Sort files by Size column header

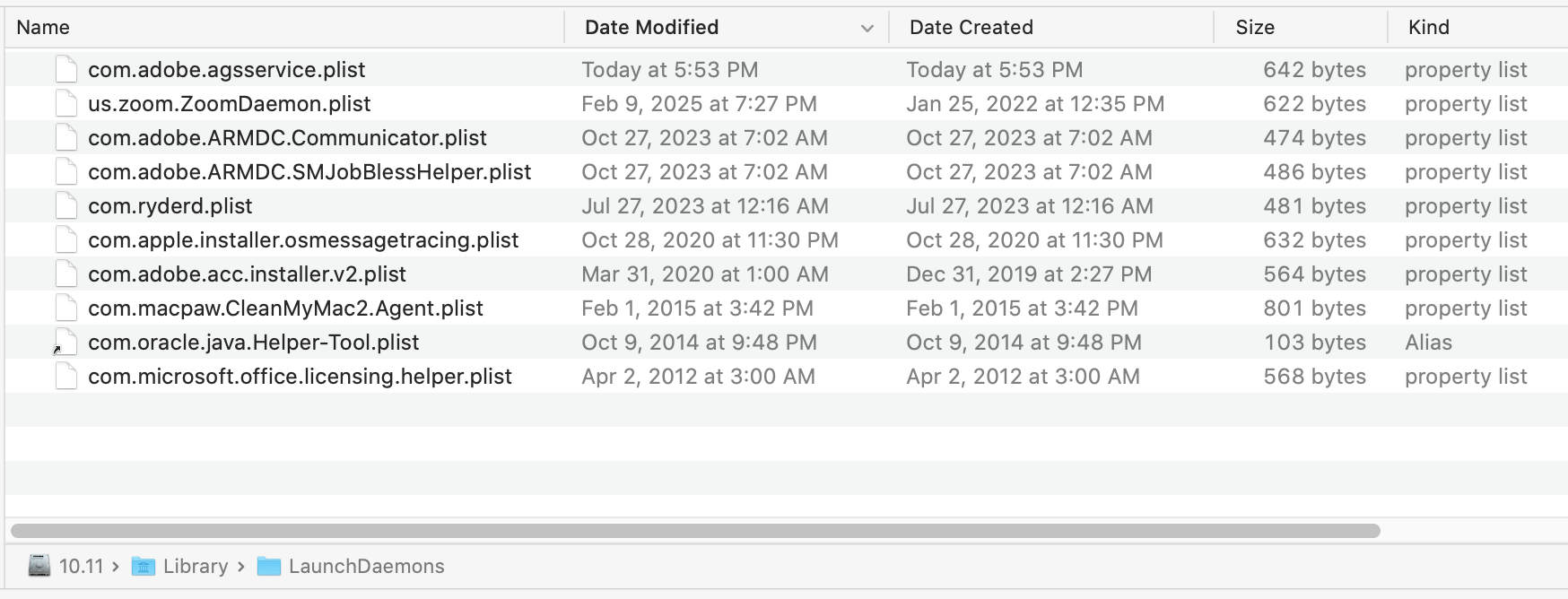1254,28
